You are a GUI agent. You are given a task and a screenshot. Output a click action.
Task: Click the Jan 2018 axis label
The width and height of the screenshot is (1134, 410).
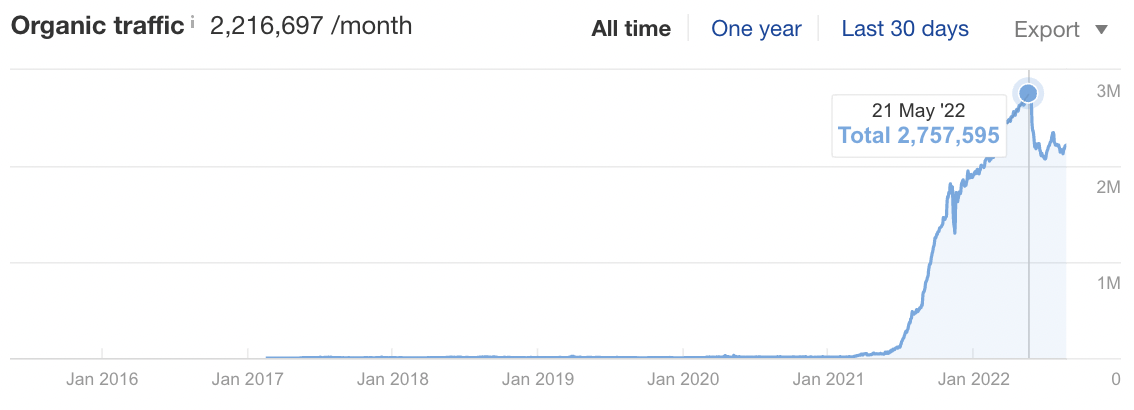pos(393,379)
